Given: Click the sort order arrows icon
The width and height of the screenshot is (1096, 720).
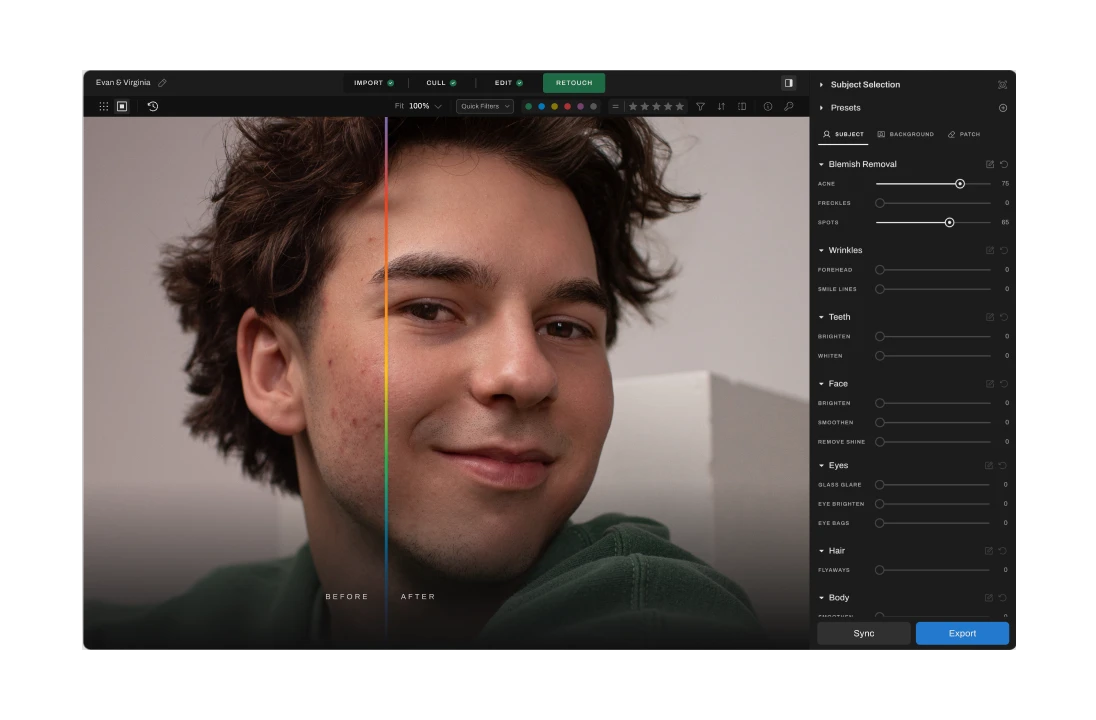Looking at the screenshot, I should [x=721, y=106].
